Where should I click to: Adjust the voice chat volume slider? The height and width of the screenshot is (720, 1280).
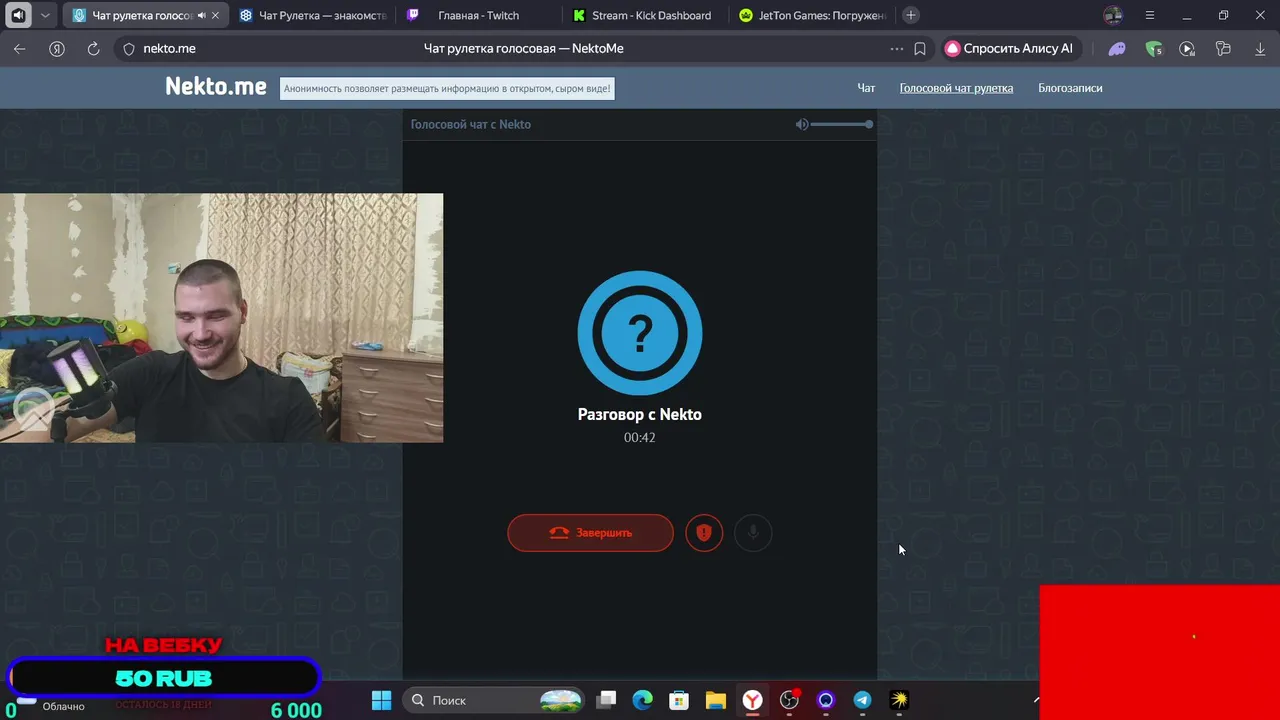click(842, 124)
